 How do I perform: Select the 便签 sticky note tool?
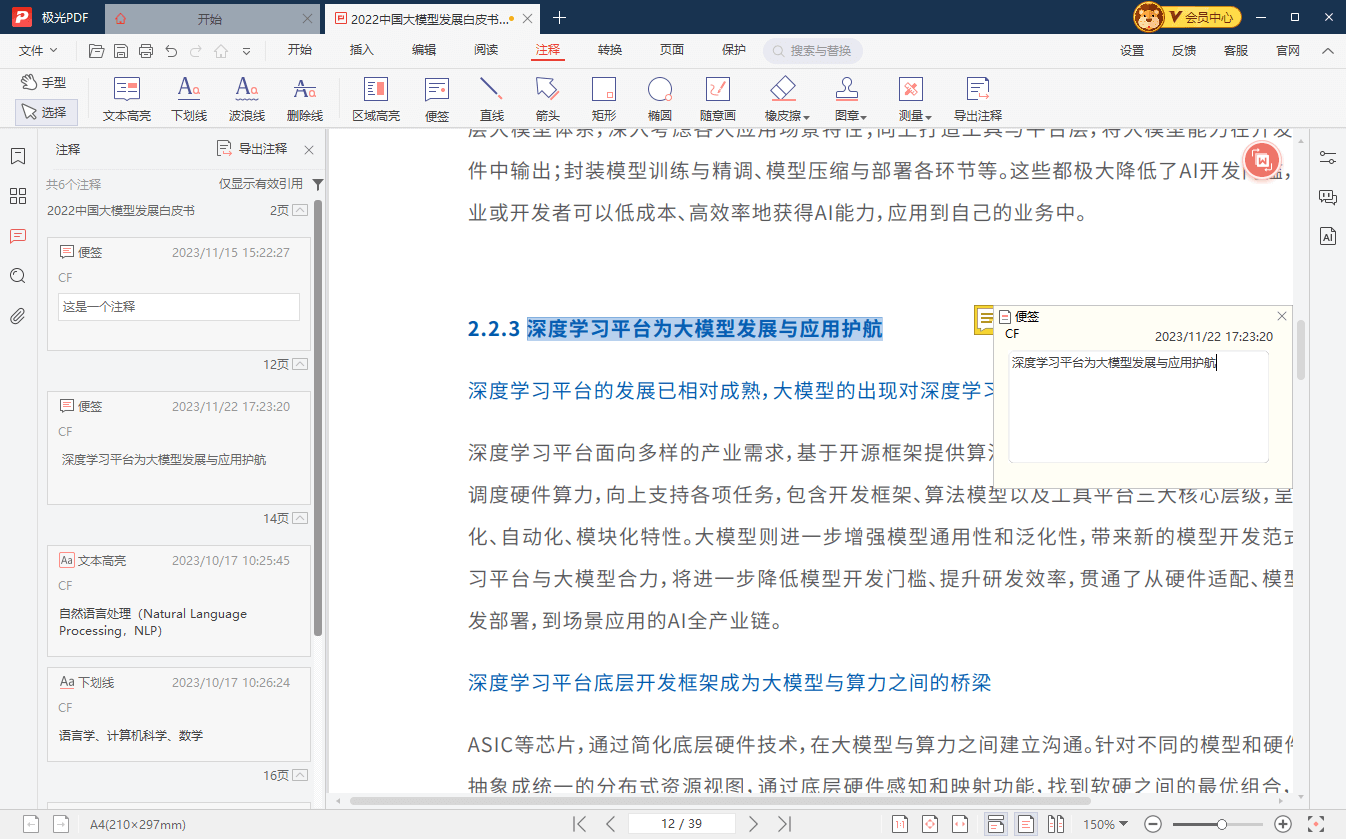click(x=437, y=99)
